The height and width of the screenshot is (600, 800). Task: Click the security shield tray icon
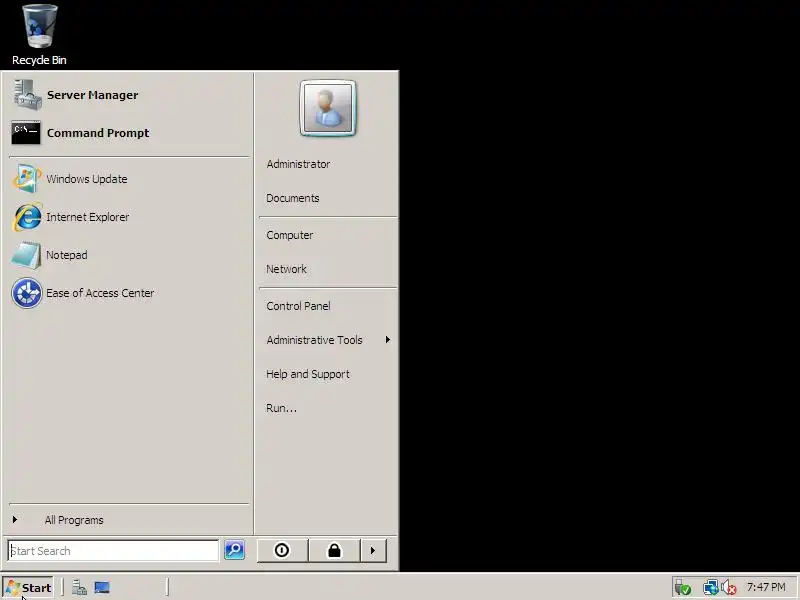[683, 588]
